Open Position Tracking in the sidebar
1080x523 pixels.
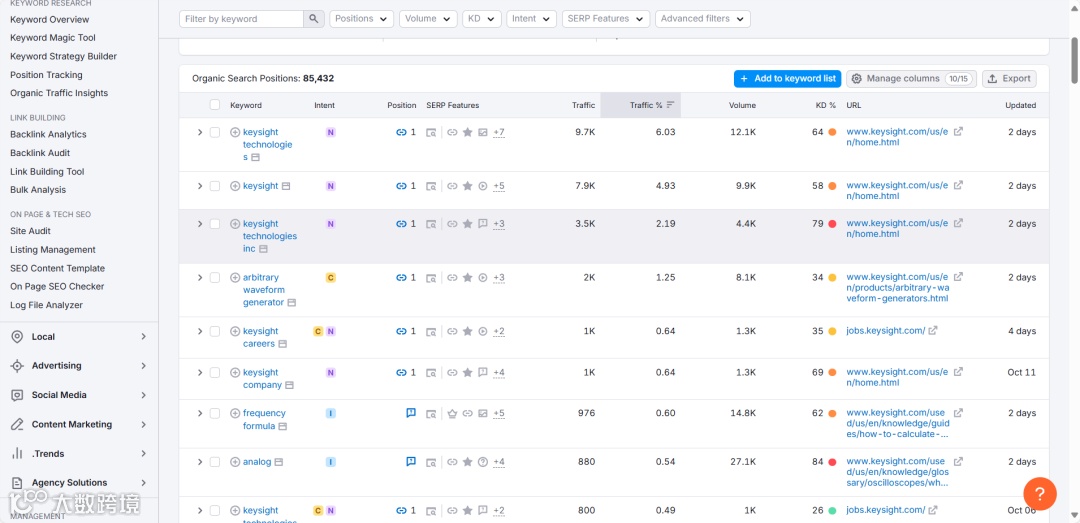click(46, 74)
